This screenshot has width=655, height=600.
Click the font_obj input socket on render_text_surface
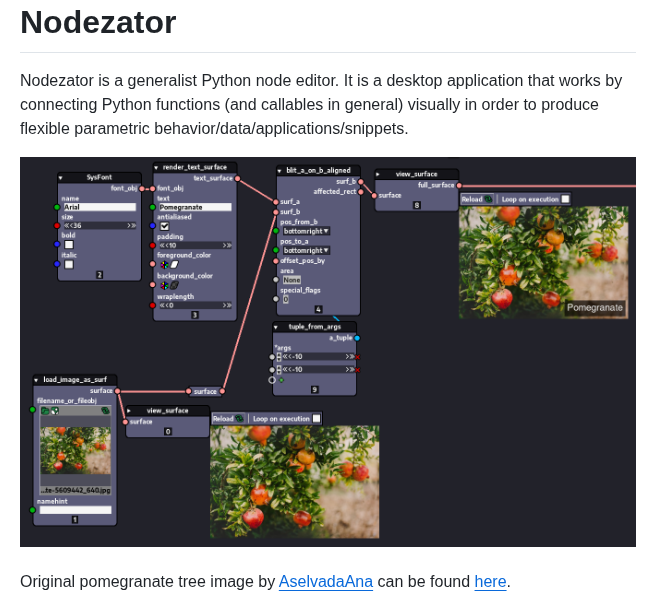click(x=152, y=189)
